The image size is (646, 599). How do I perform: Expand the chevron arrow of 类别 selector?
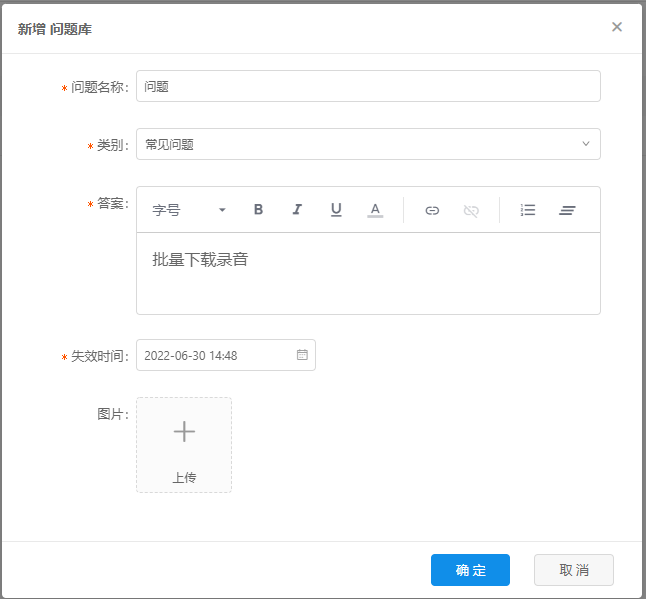click(x=586, y=144)
